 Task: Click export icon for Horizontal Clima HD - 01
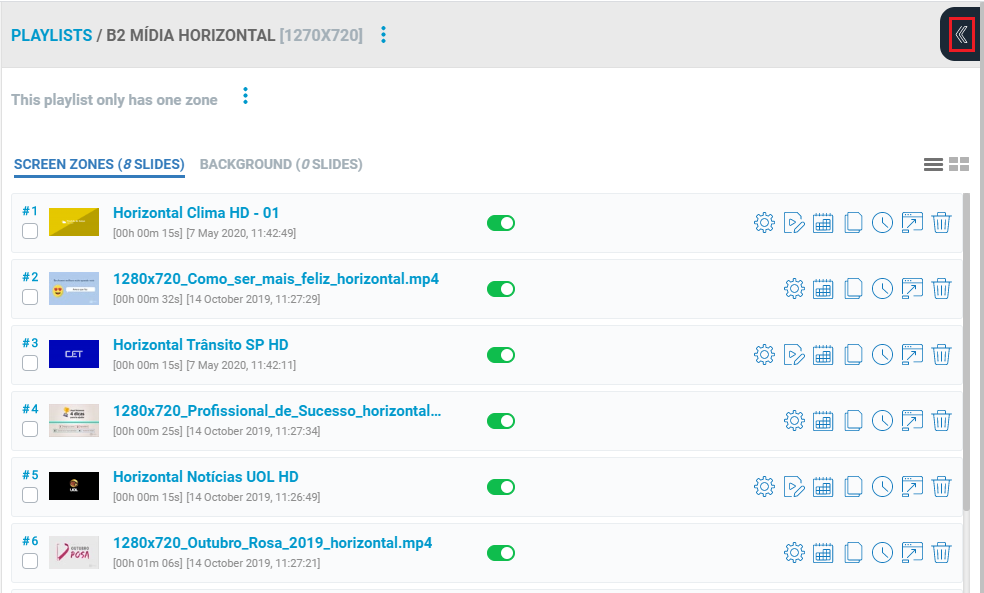tap(912, 223)
